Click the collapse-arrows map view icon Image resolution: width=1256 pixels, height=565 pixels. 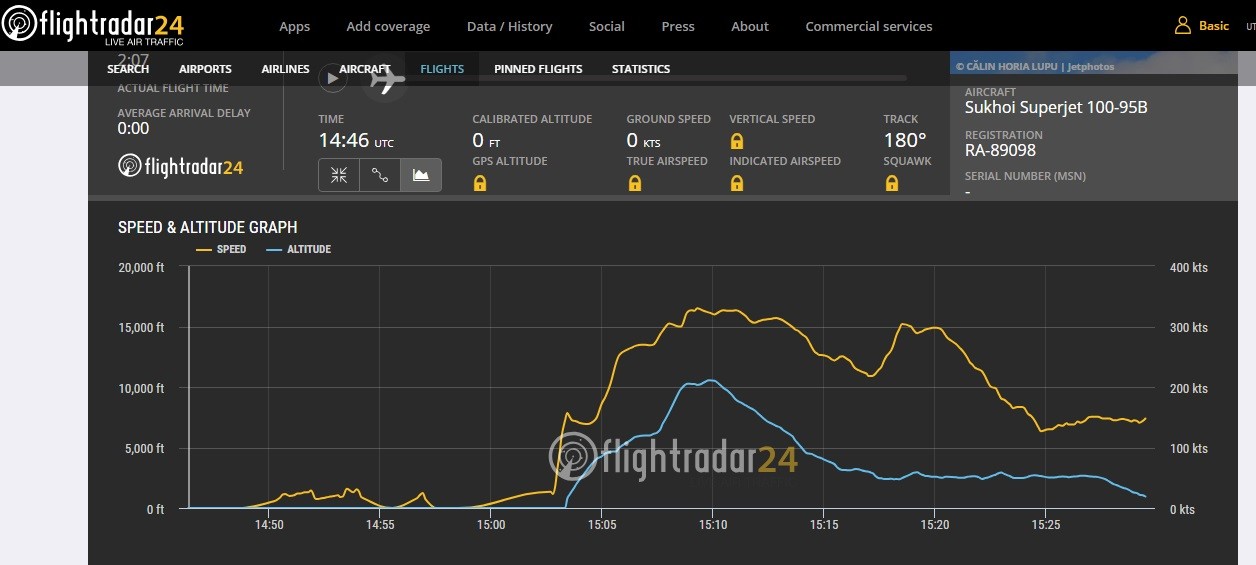click(339, 175)
